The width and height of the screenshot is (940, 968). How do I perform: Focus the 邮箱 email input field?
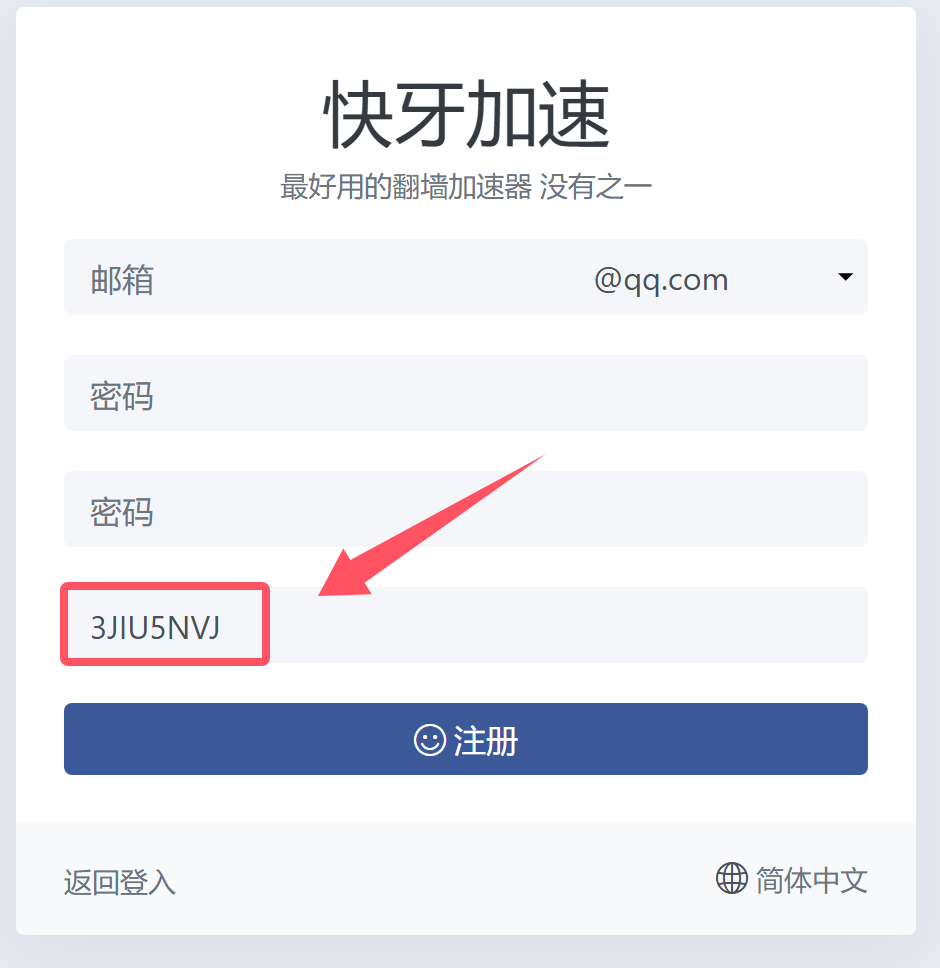coord(321,277)
